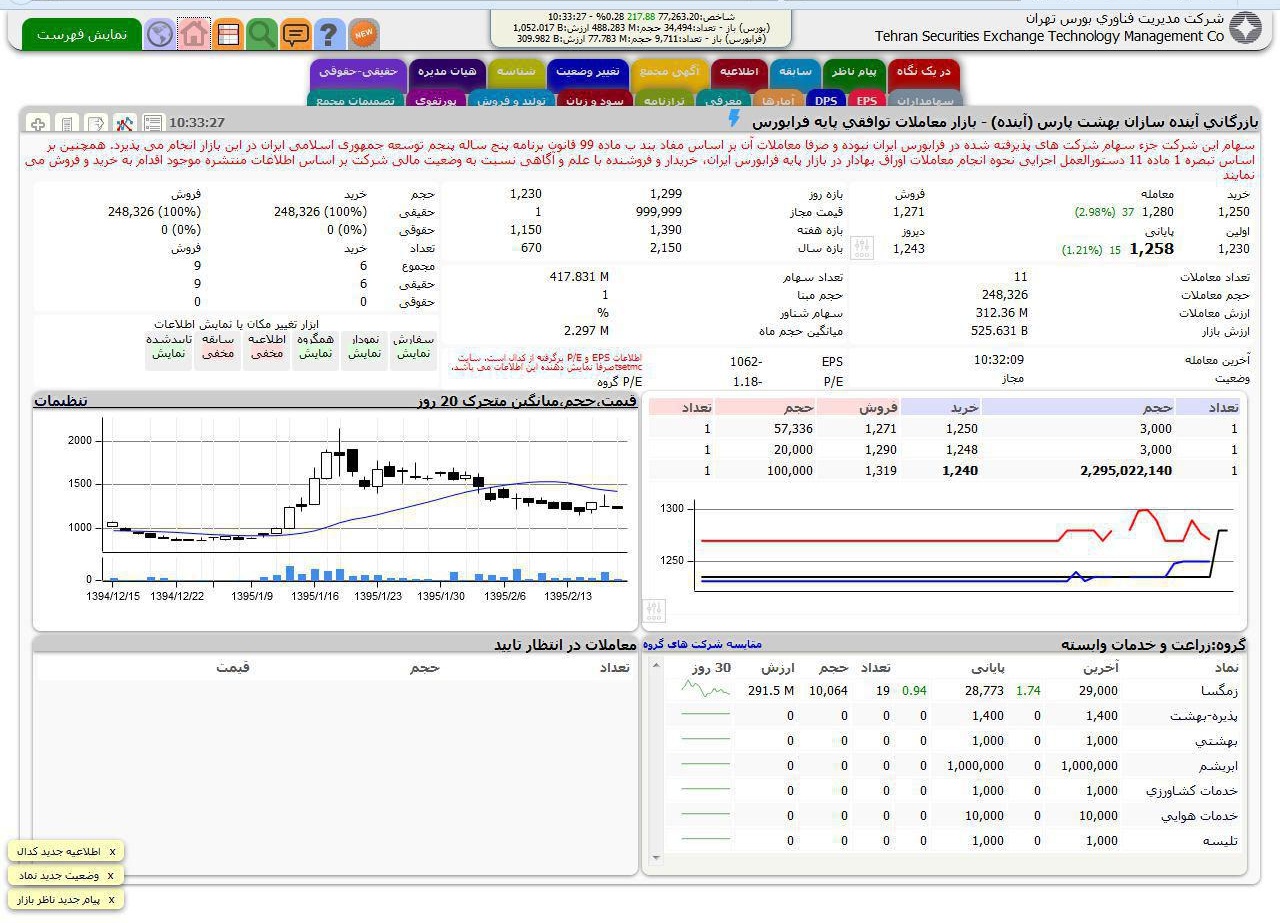1280x923 pixels.
Task: Click closing price value 1,258
Action: point(1151,248)
